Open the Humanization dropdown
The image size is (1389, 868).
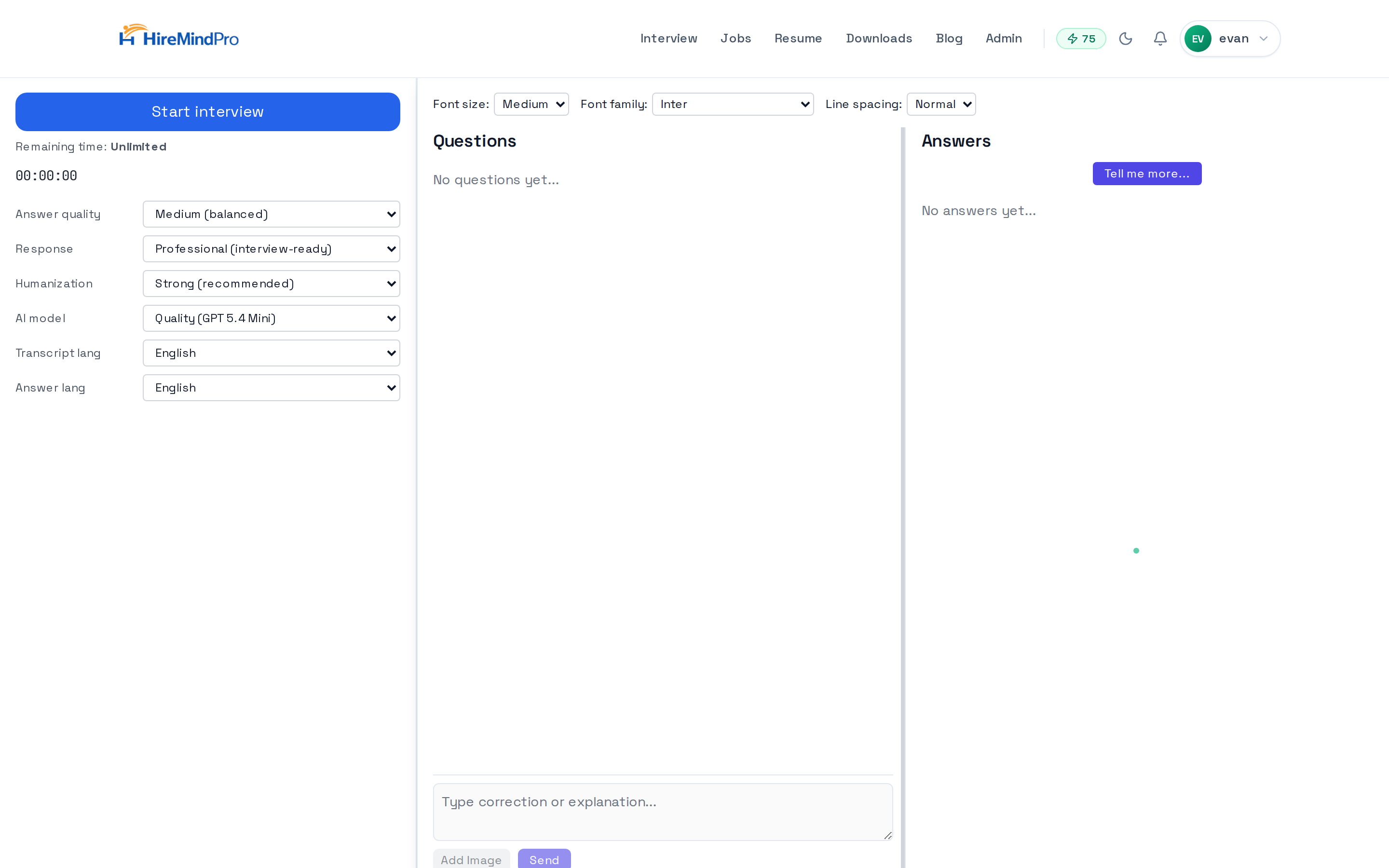point(272,284)
